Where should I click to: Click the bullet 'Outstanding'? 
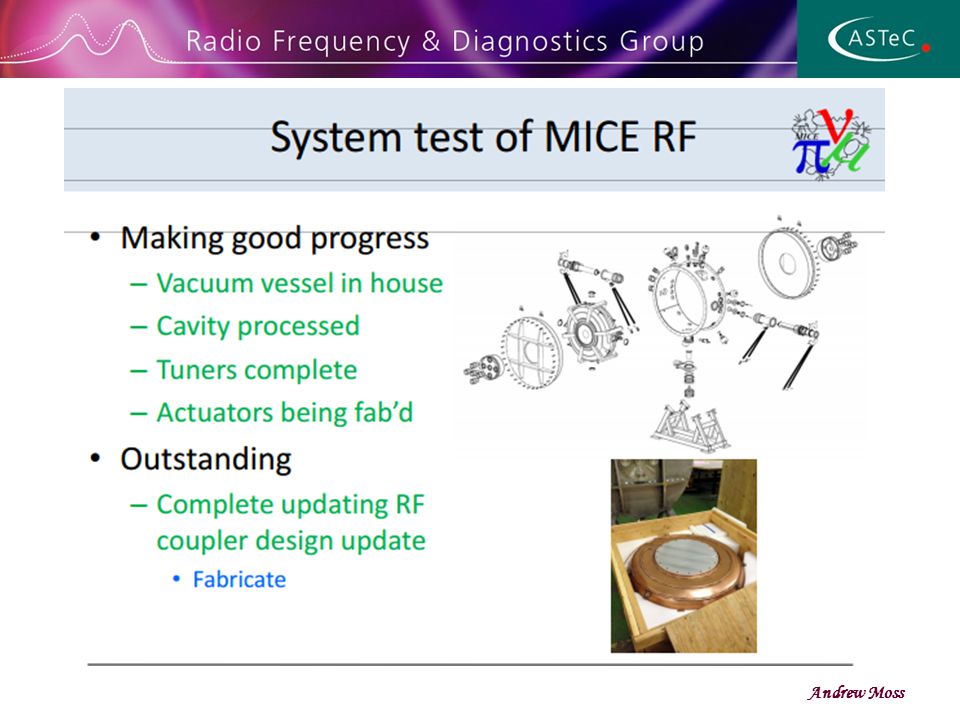[x=206, y=459]
